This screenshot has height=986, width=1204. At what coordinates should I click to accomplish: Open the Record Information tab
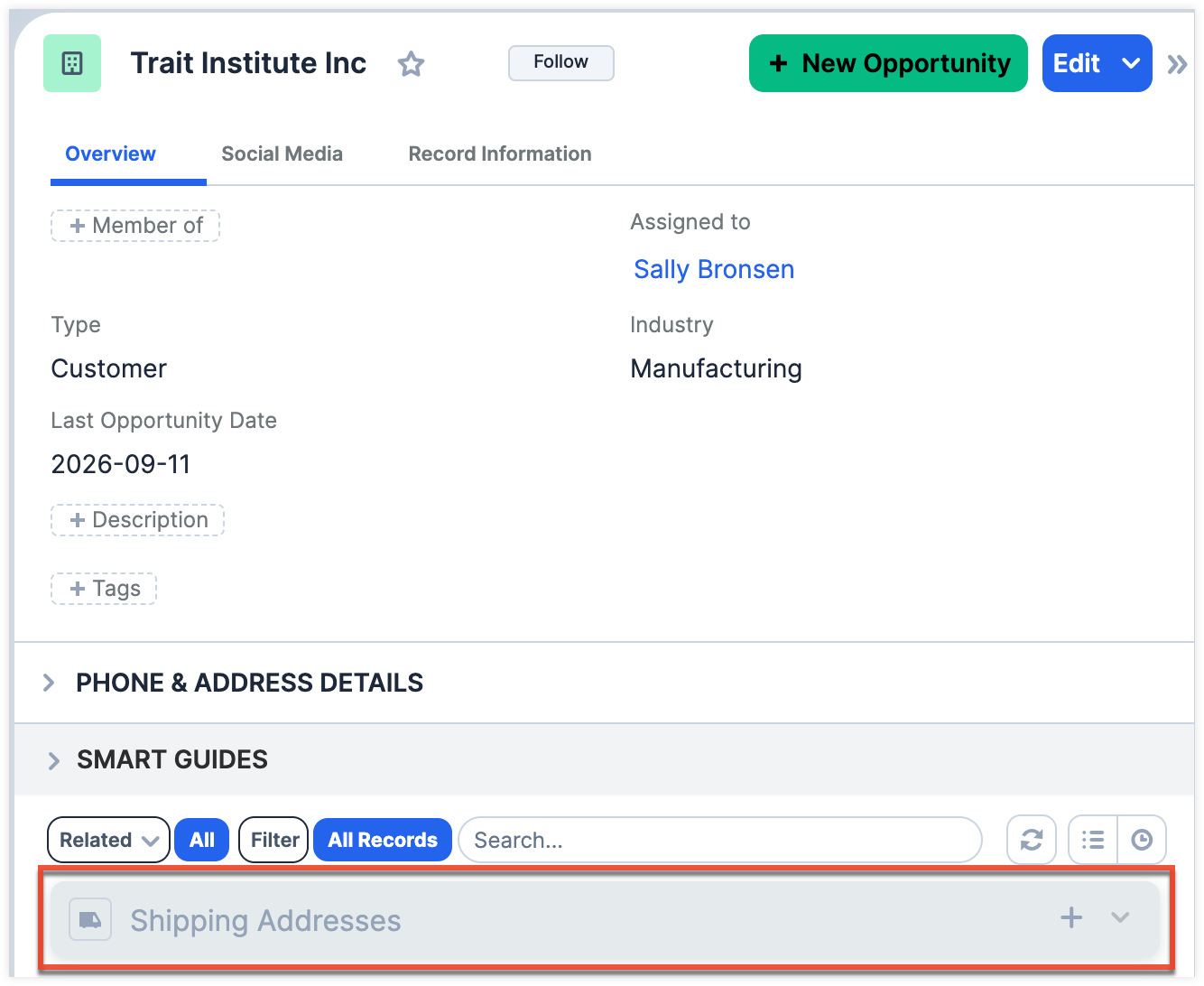coord(500,154)
